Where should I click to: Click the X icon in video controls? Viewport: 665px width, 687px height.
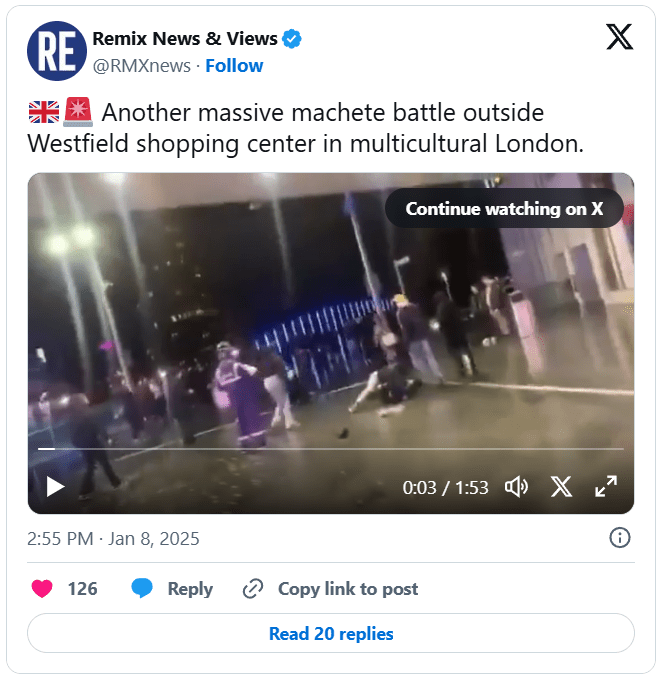point(561,487)
